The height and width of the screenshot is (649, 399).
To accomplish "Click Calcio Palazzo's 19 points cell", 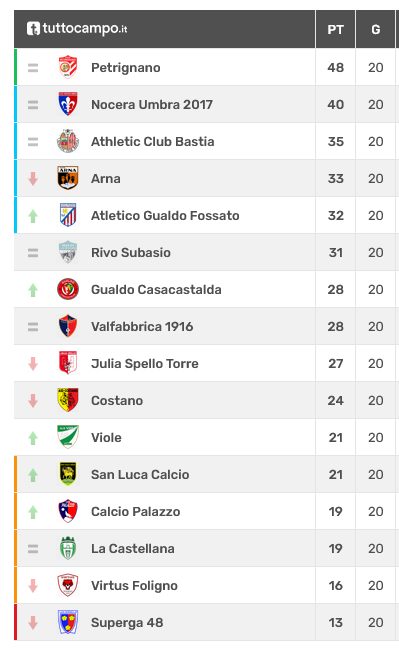I will point(335,512).
